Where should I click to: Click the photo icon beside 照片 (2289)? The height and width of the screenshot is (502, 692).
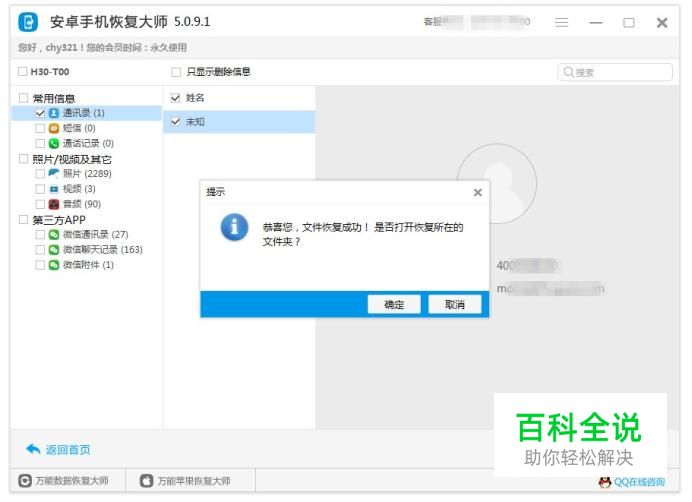click(x=54, y=174)
